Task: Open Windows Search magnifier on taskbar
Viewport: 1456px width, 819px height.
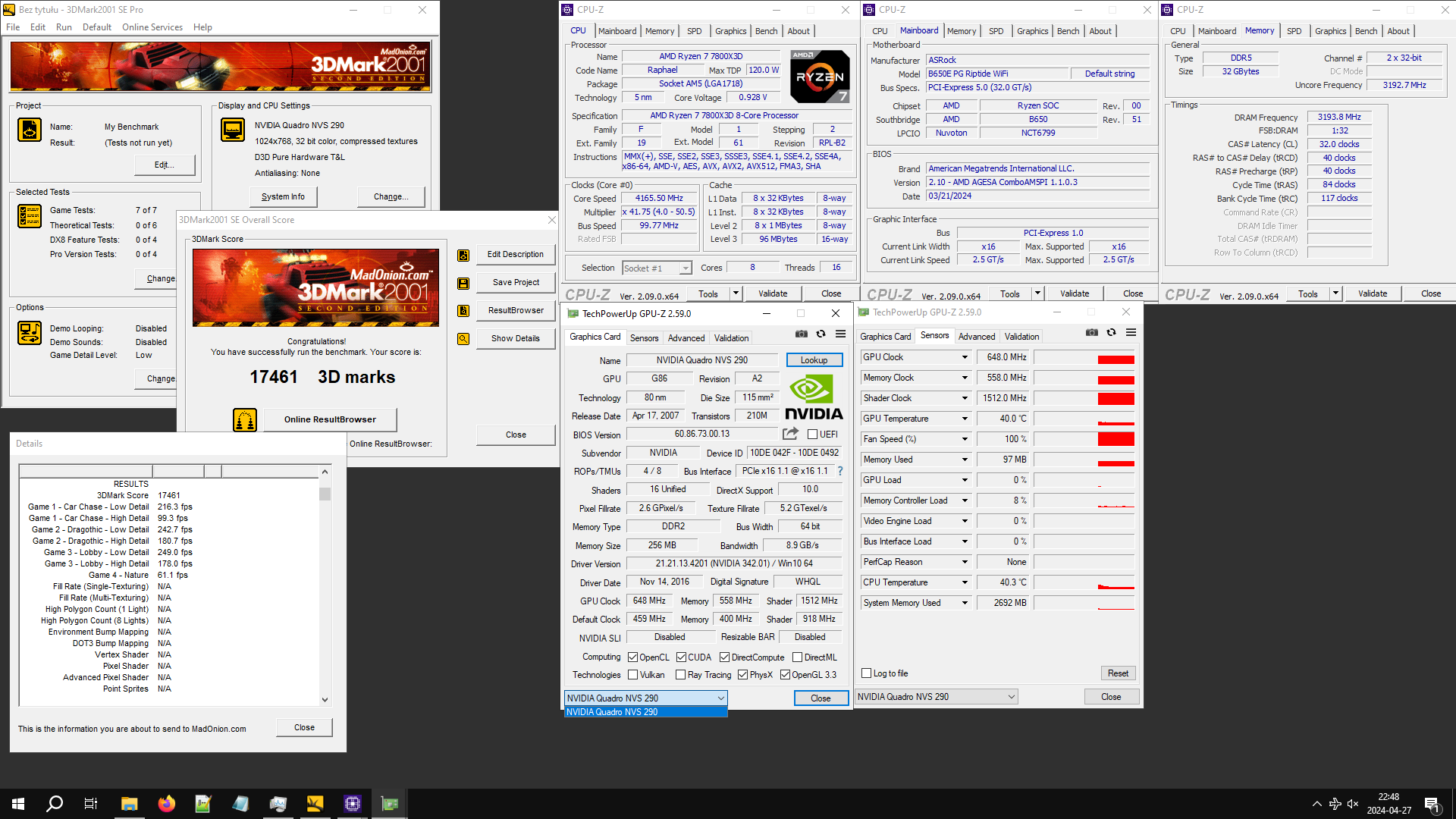Action: (55, 804)
